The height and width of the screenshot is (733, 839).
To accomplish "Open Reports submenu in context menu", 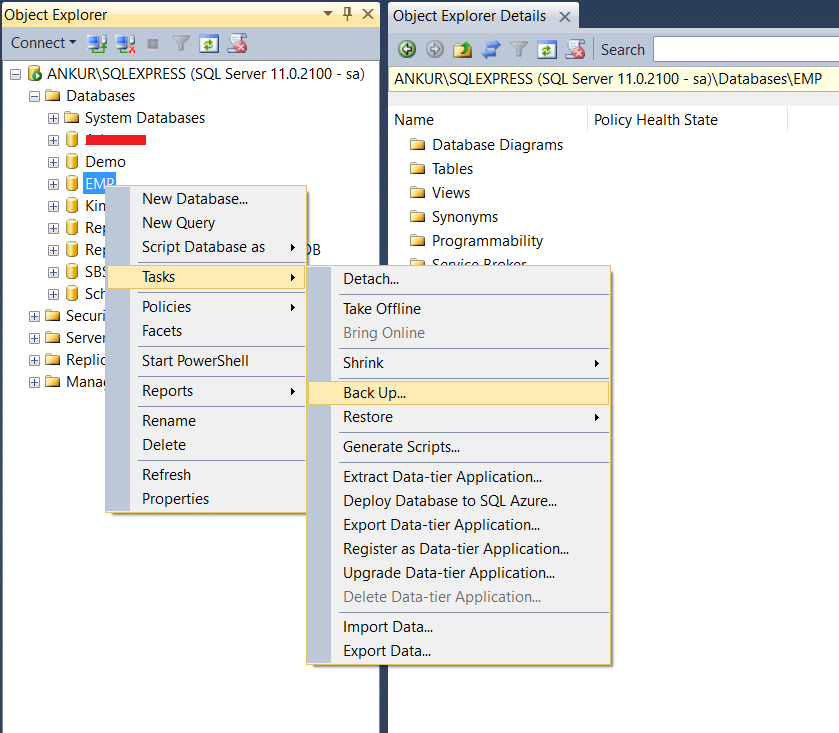I will click(x=206, y=391).
